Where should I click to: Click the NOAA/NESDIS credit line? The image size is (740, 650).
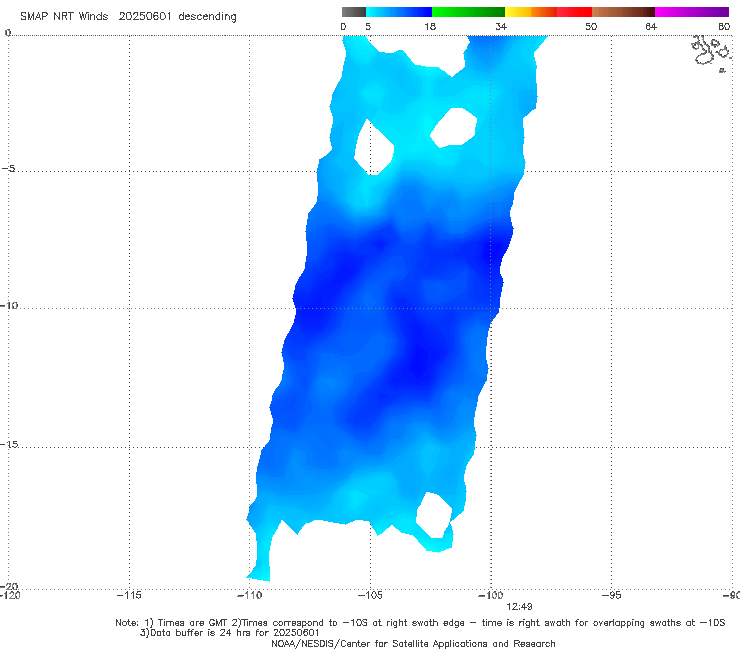pyautogui.click(x=413, y=643)
